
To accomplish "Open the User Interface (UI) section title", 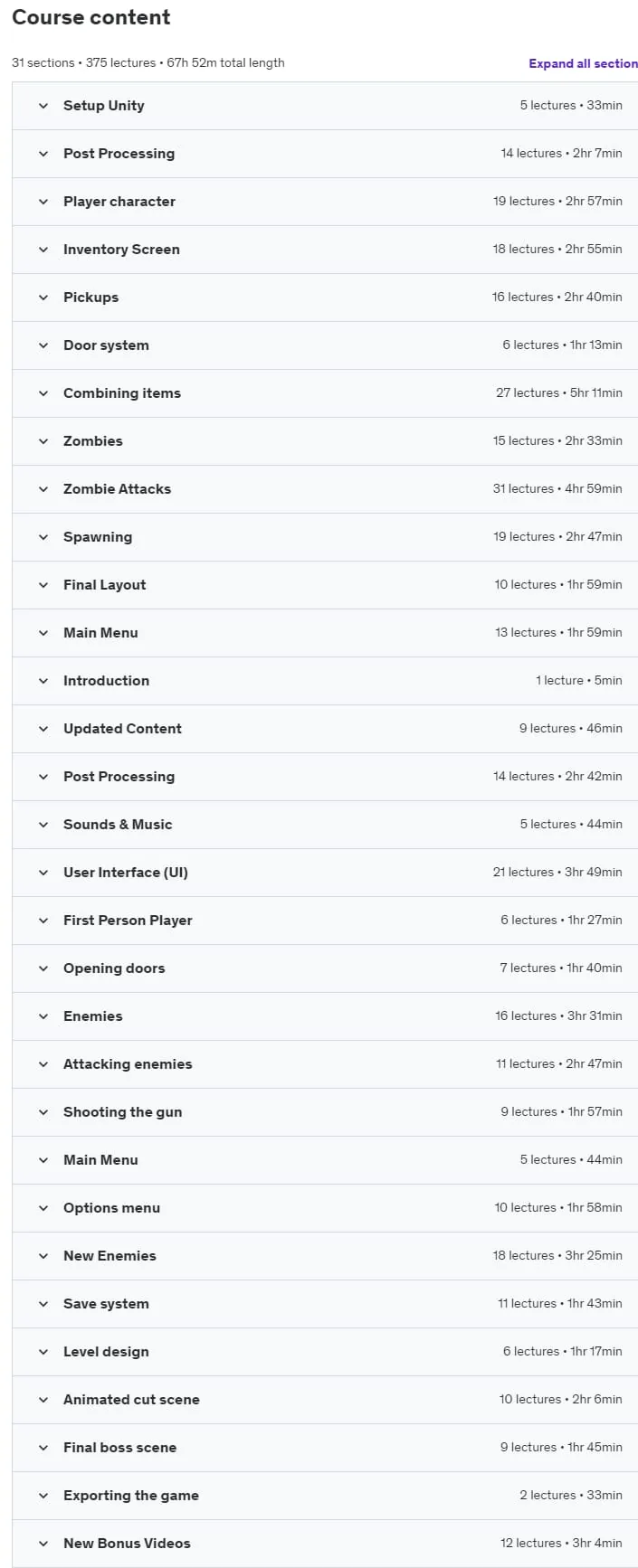I will (x=126, y=873).
